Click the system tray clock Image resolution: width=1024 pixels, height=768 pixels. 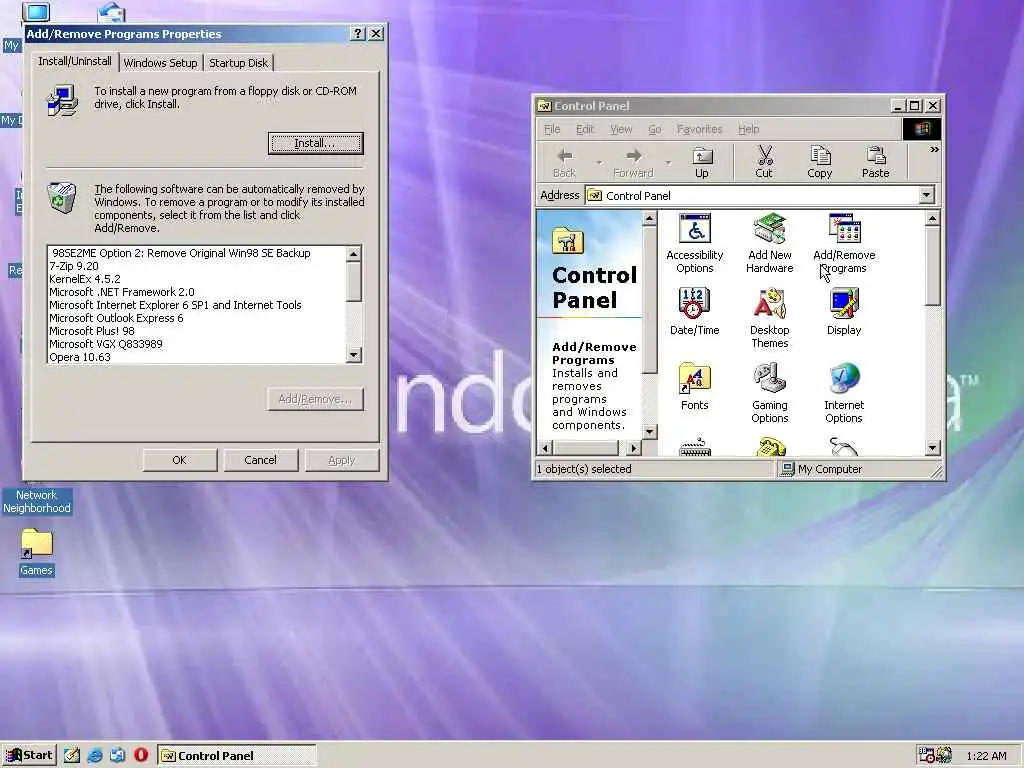point(986,756)
